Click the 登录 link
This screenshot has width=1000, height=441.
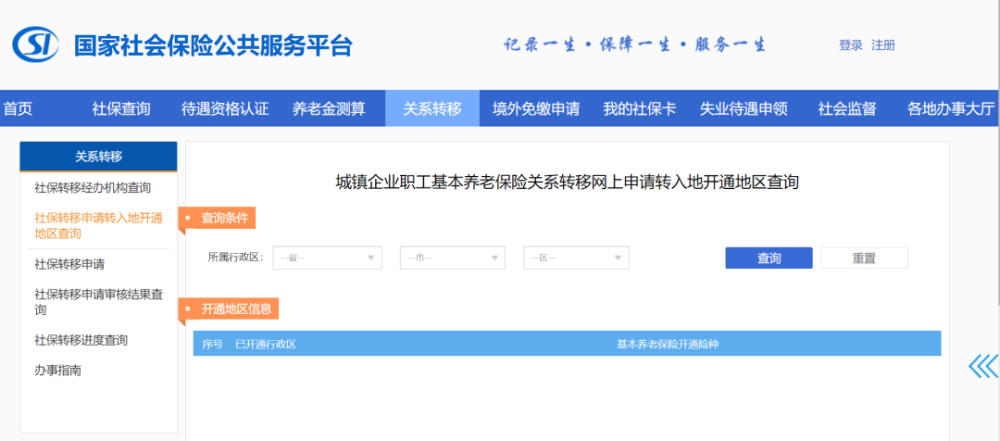tap(851, 45)
